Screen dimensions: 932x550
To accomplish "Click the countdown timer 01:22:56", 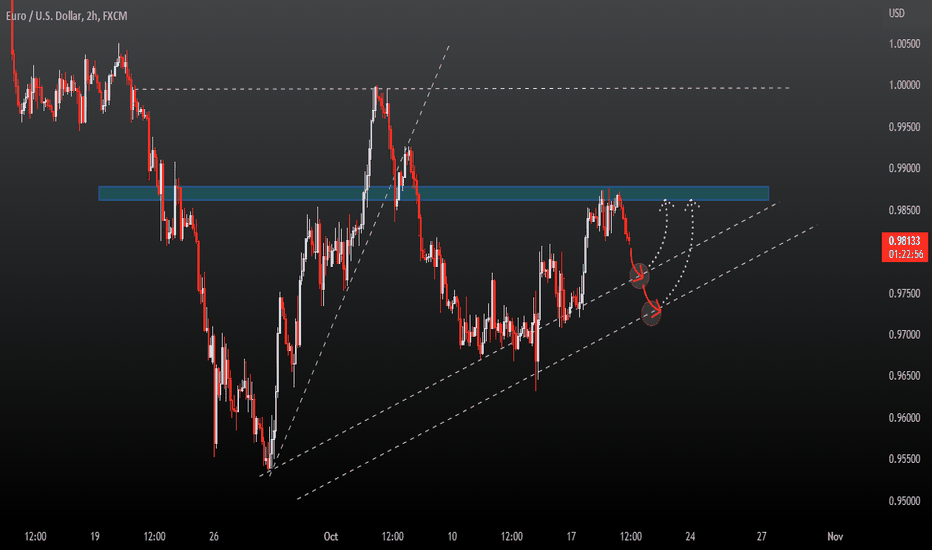I will (x=905, y=254).
